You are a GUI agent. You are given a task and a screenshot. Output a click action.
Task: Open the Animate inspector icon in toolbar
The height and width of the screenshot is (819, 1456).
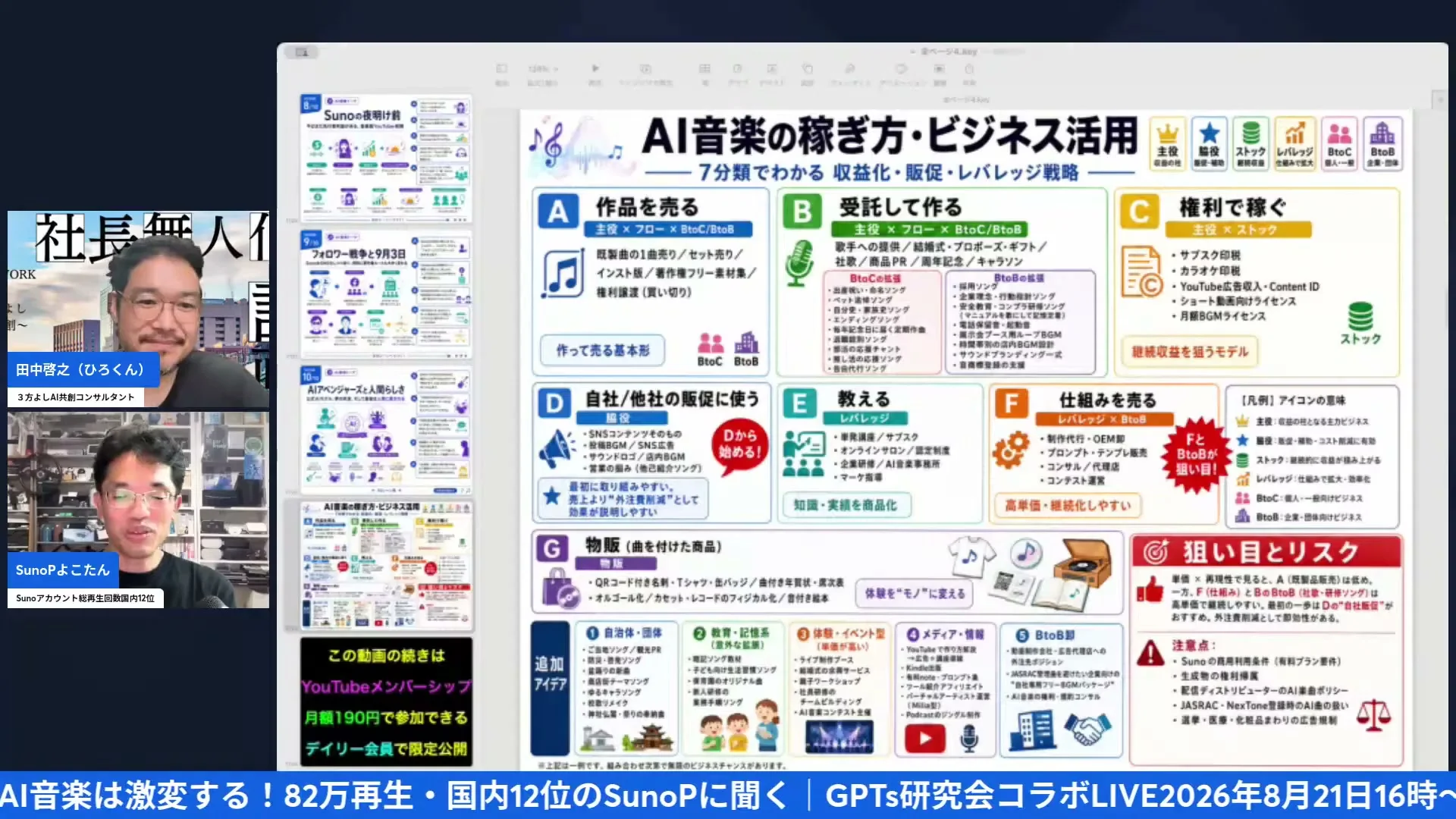900,68
